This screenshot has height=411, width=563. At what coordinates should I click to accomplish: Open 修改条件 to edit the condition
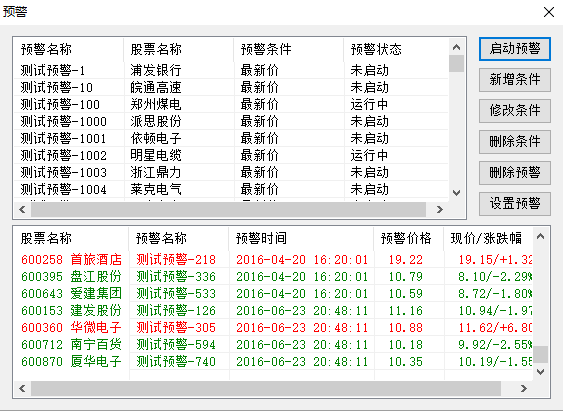(x=515, y=111)
